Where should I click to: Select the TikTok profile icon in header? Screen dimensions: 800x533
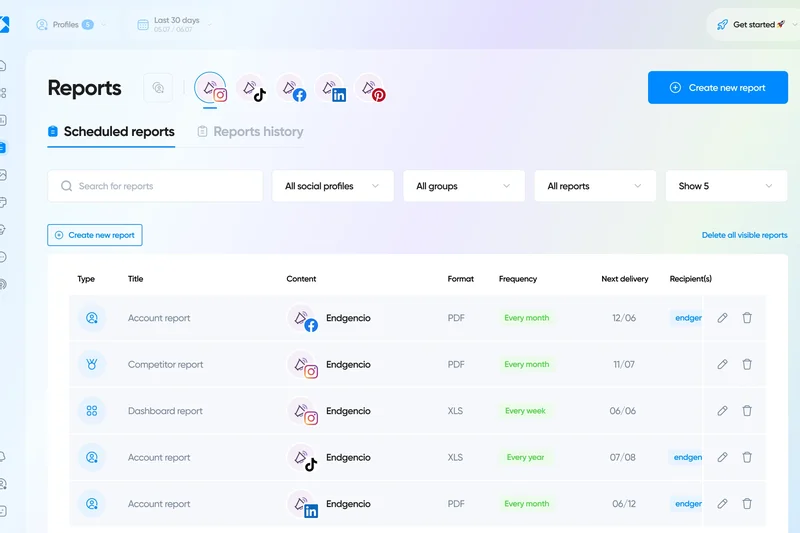point(252,90)
